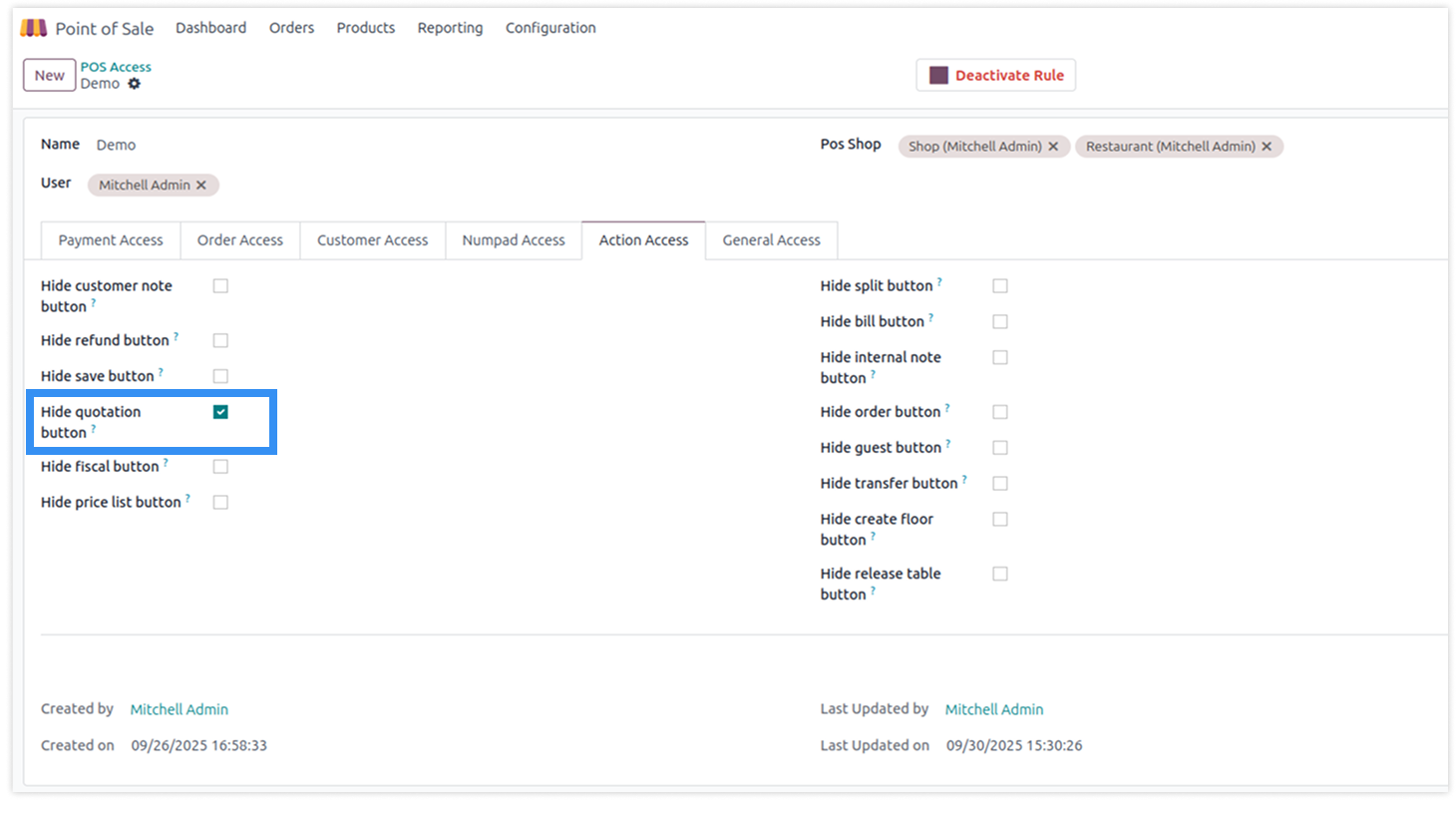Viewport: 1456px width, 822px height.
Task: Check the Hide transfer button option
Action: tap(1000, 484)
